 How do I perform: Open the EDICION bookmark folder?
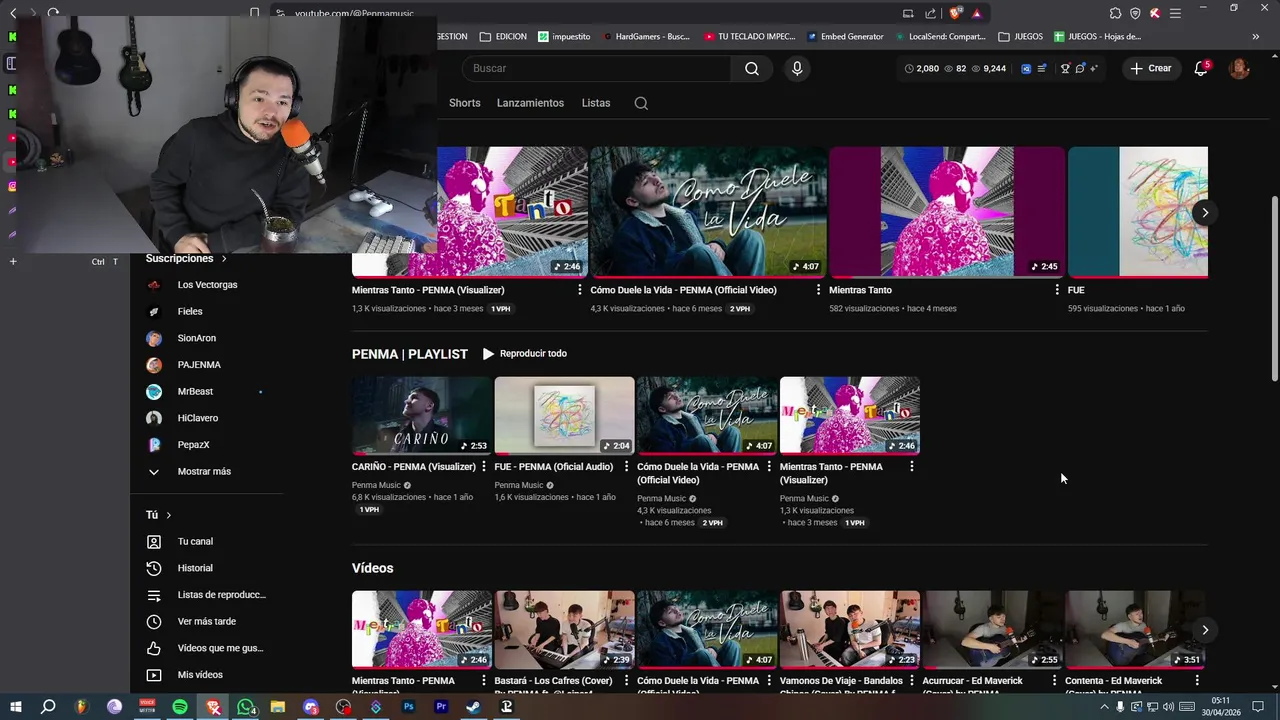coord(503,37)
